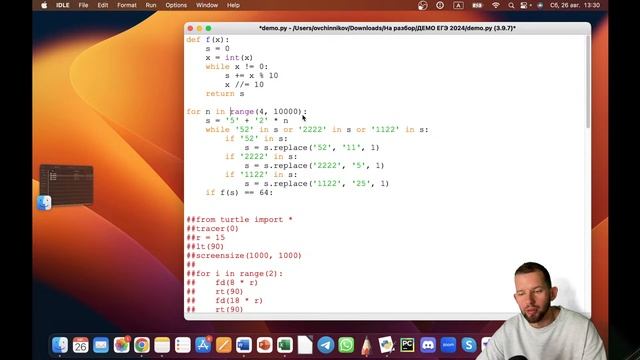640x360 pixels.
Task: Launch Google Chrome from the Dock
Action: coord(142,345)
